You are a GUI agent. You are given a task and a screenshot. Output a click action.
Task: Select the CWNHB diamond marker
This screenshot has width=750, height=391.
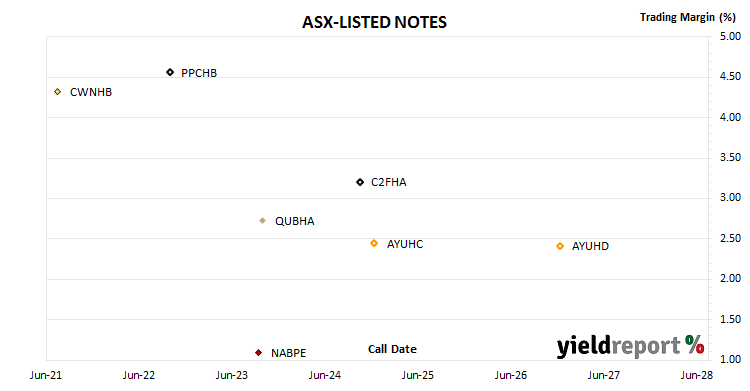coord(57,91)
